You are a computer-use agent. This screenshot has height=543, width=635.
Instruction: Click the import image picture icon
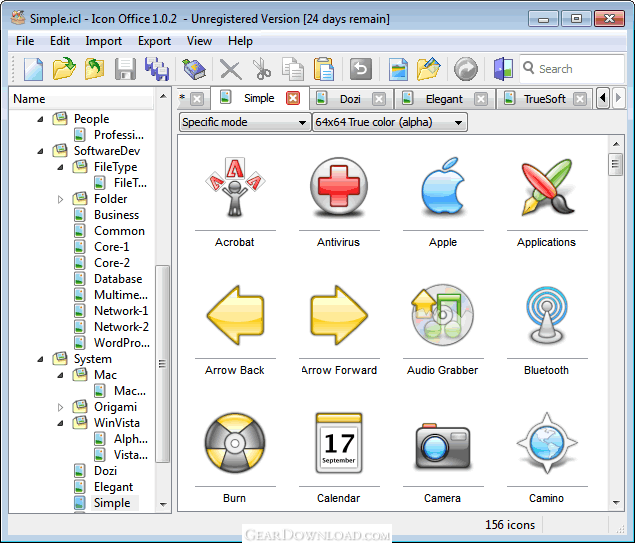tap(398, 69)
